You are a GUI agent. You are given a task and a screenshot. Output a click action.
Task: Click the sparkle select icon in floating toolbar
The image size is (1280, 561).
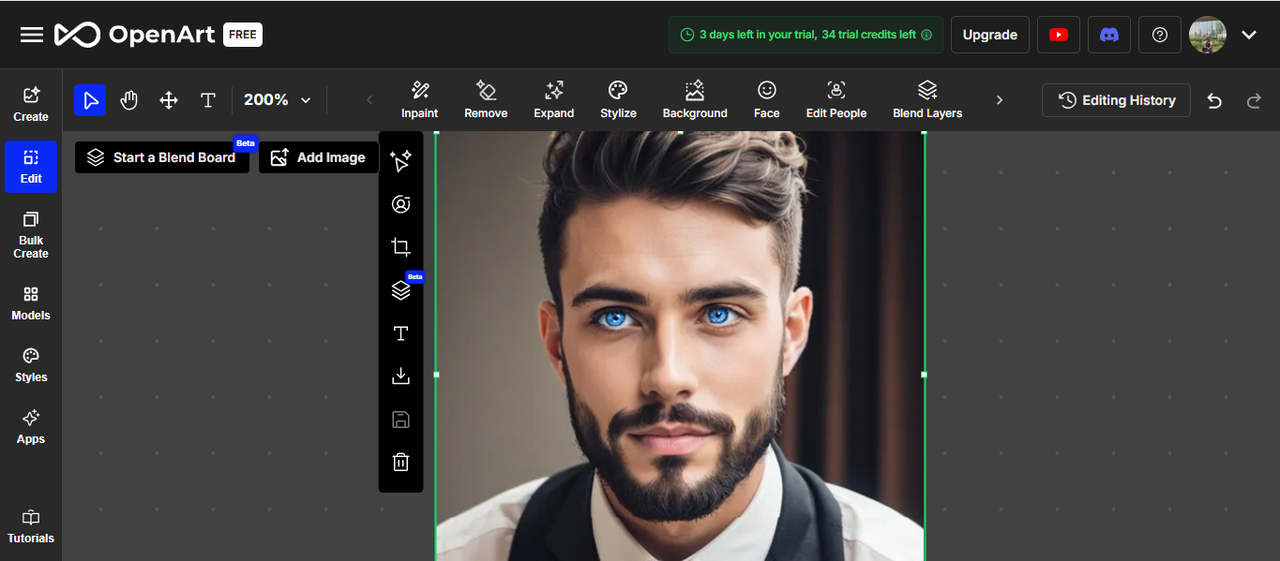coord(401,161)
